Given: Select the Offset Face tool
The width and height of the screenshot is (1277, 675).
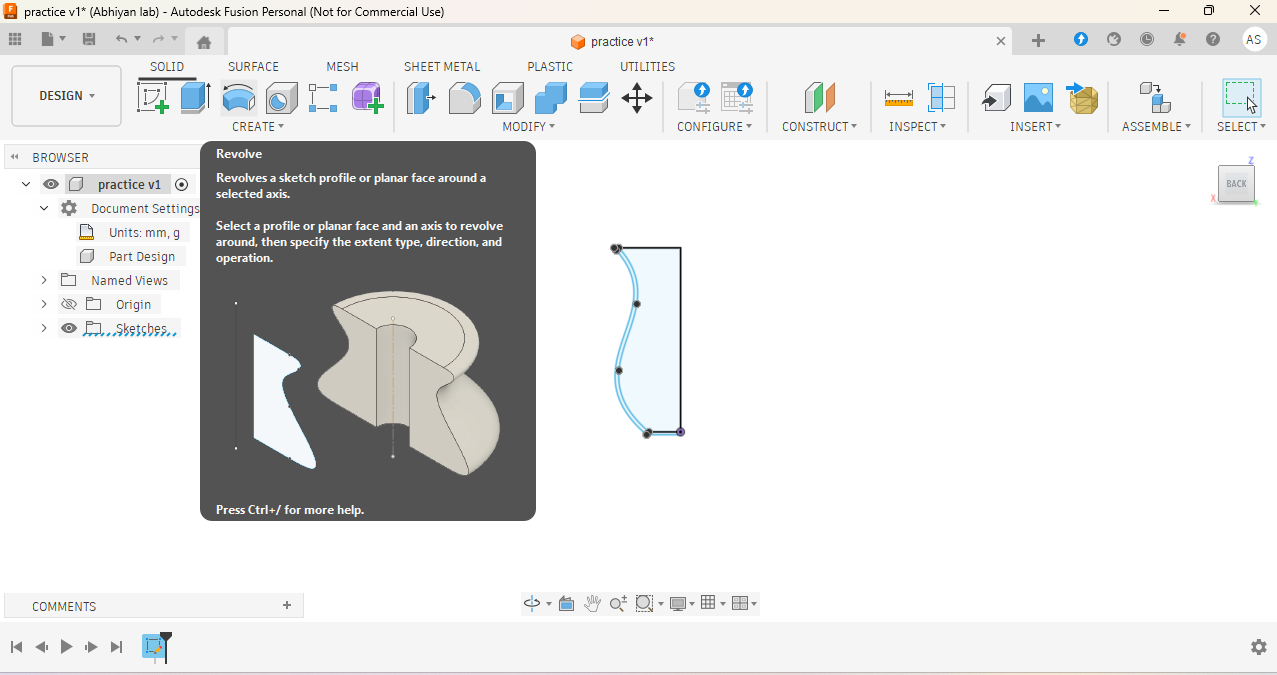Looking at the screenshot, I should (594, 98).
